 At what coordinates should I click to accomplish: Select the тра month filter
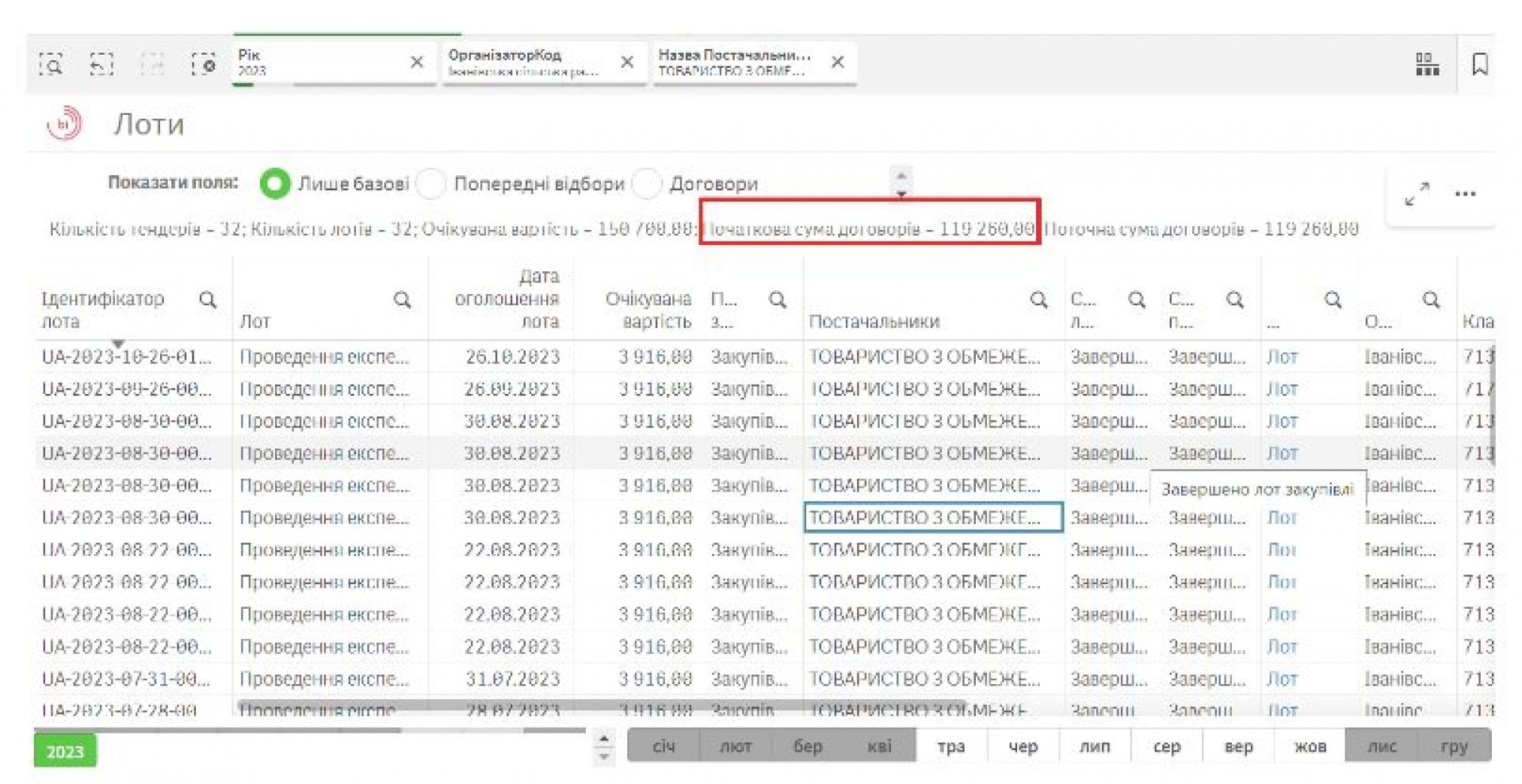(950, 746)
